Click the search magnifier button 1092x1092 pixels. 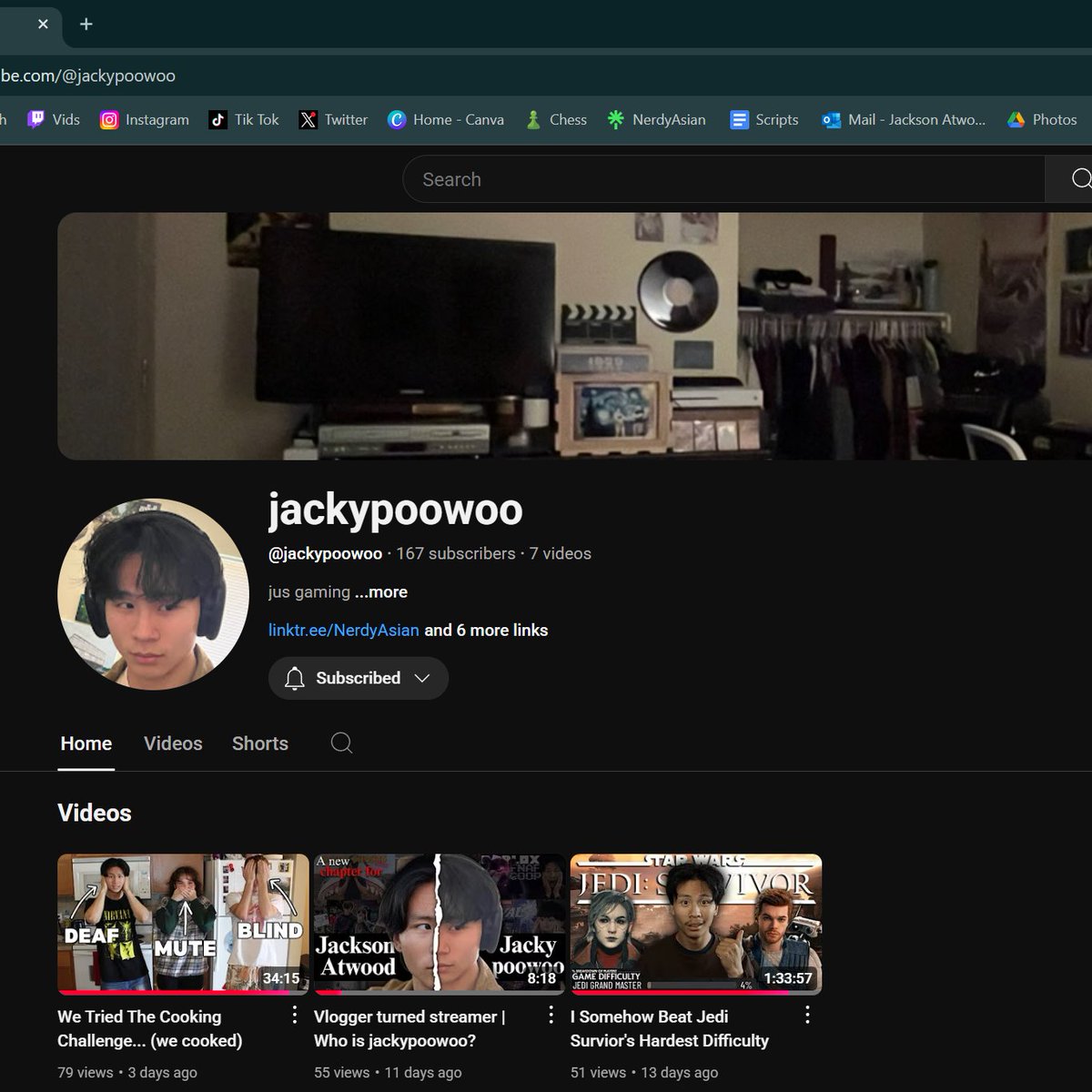click(x=1071, y=179)
